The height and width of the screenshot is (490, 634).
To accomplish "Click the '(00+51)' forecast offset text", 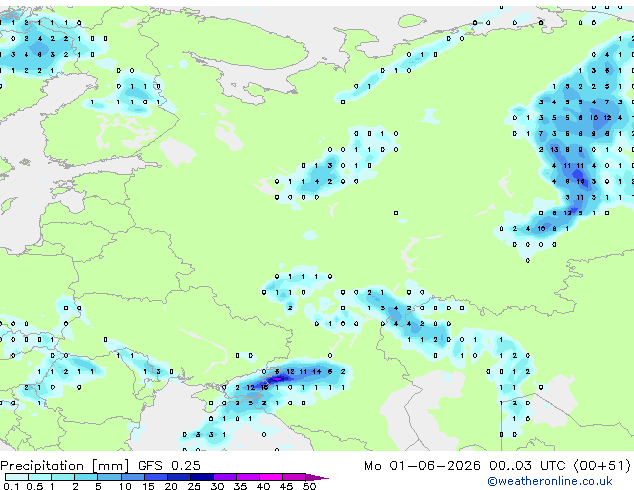I will [602, 466].
